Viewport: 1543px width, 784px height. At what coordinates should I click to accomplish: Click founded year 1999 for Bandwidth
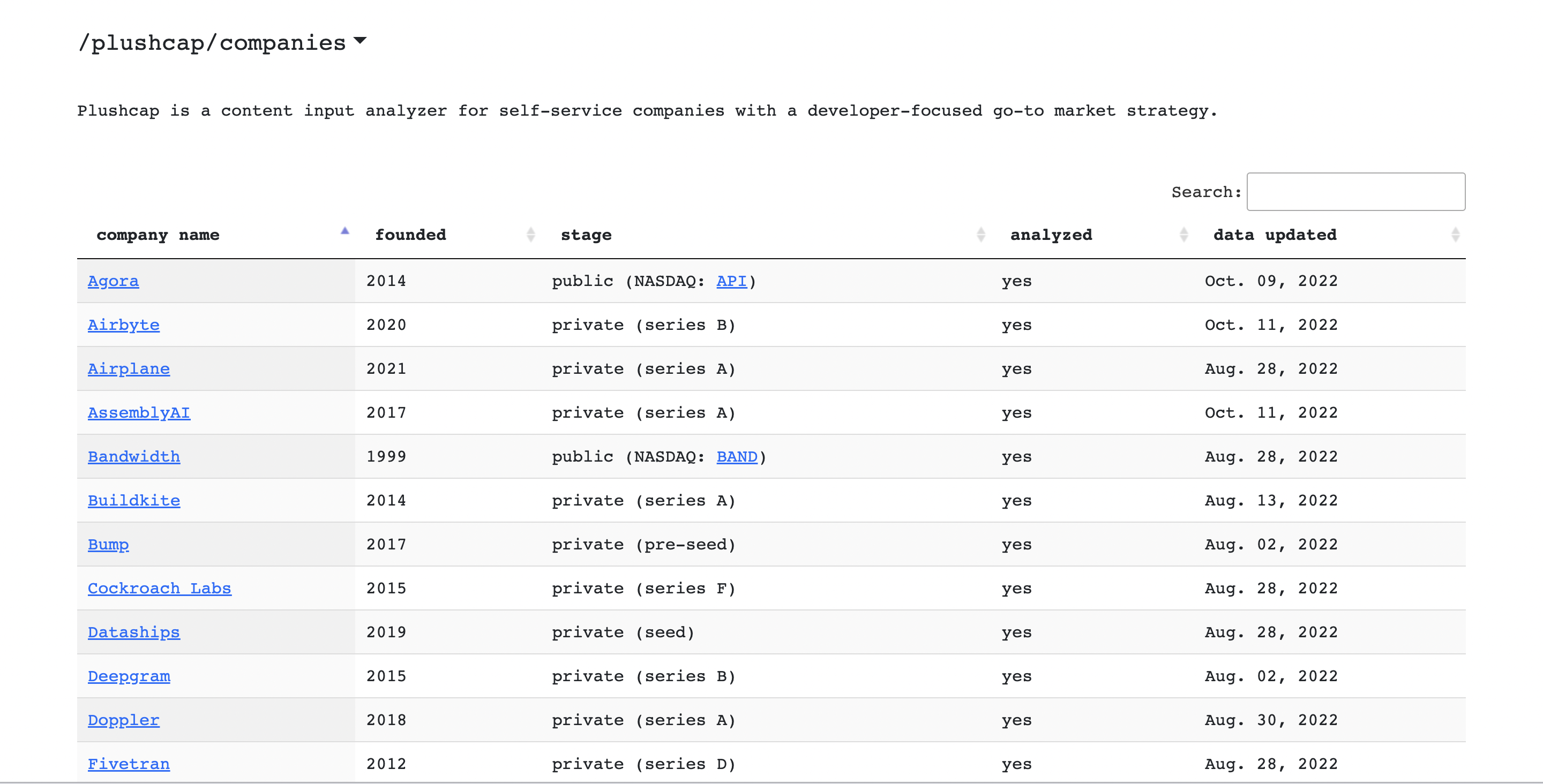coord(386,456)
